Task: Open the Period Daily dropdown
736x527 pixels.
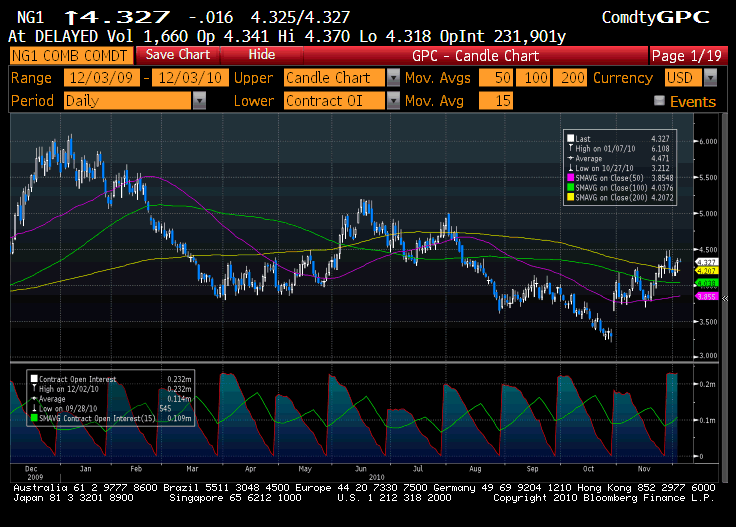Action: pyautogui.click(x=199, y=101)
